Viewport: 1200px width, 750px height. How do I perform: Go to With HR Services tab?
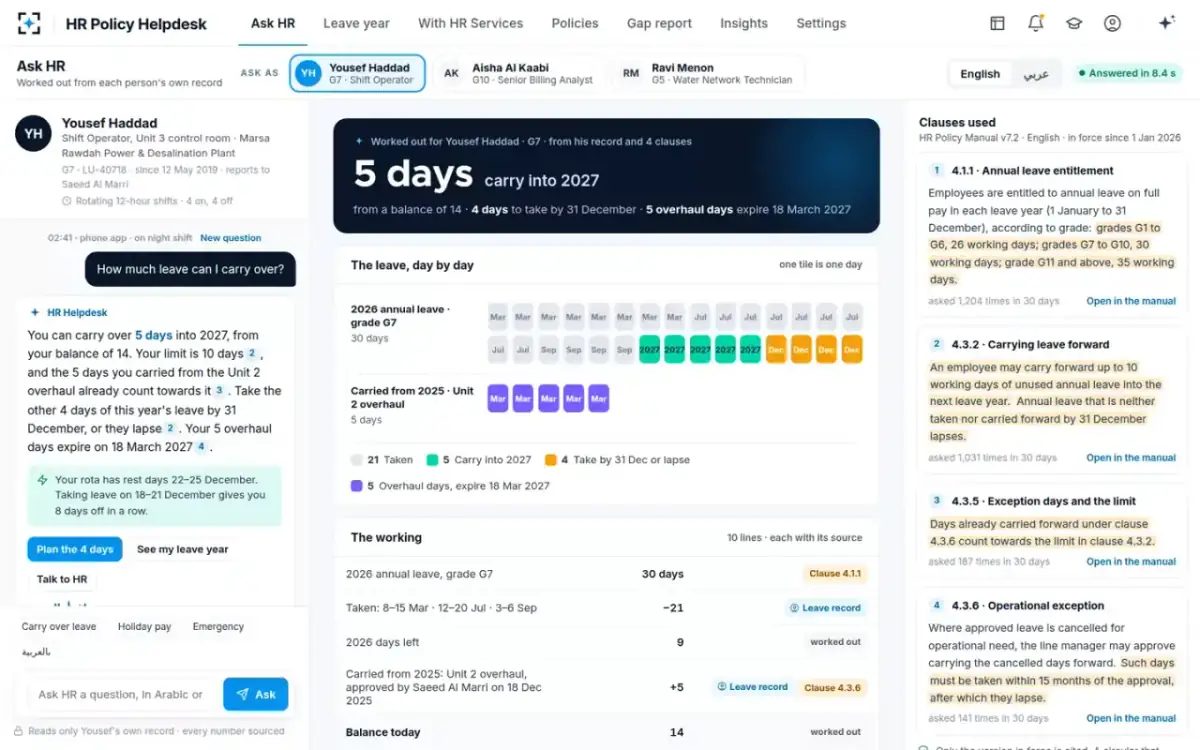coord(471,23)
